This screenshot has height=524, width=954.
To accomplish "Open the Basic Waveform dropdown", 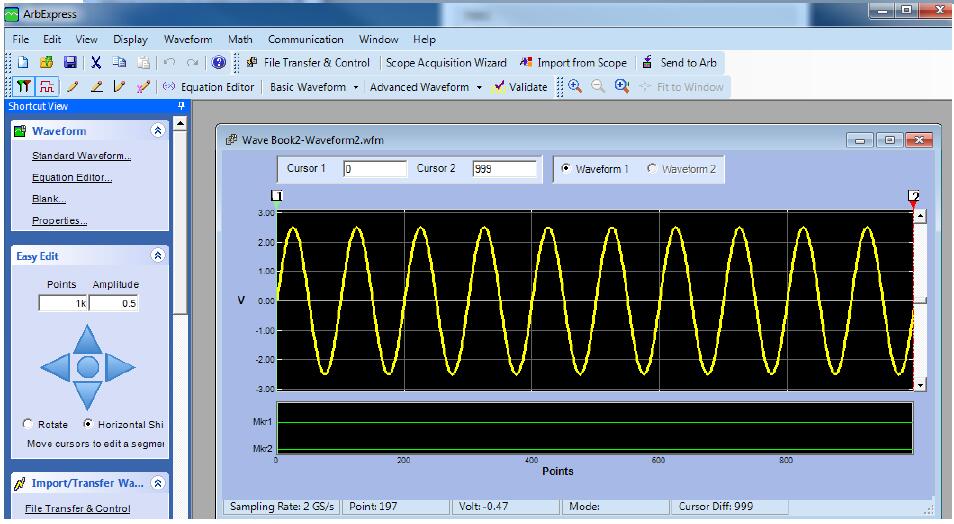I will click(313, 87).
